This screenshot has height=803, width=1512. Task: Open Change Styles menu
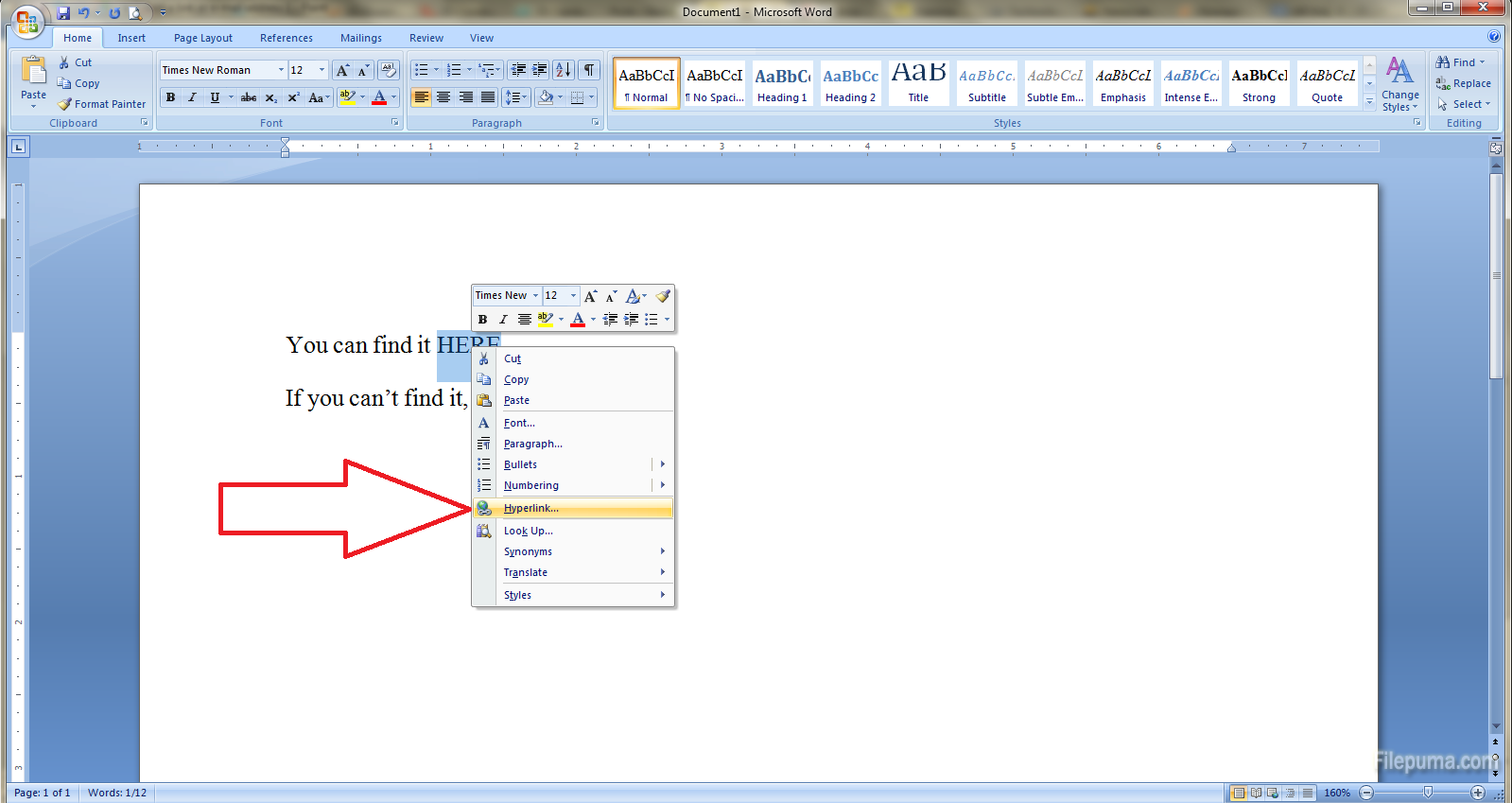pos(1399,84)
